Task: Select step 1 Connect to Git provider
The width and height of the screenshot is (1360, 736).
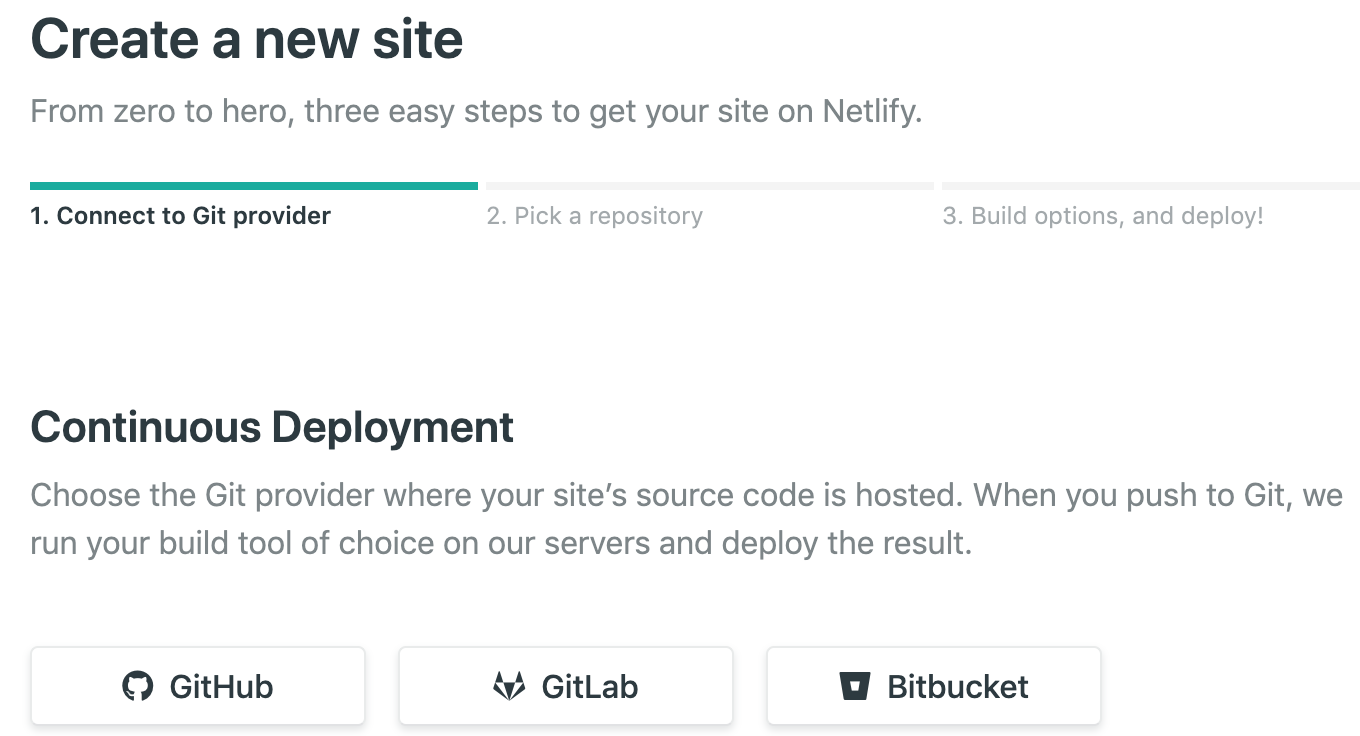Action: 180,215
